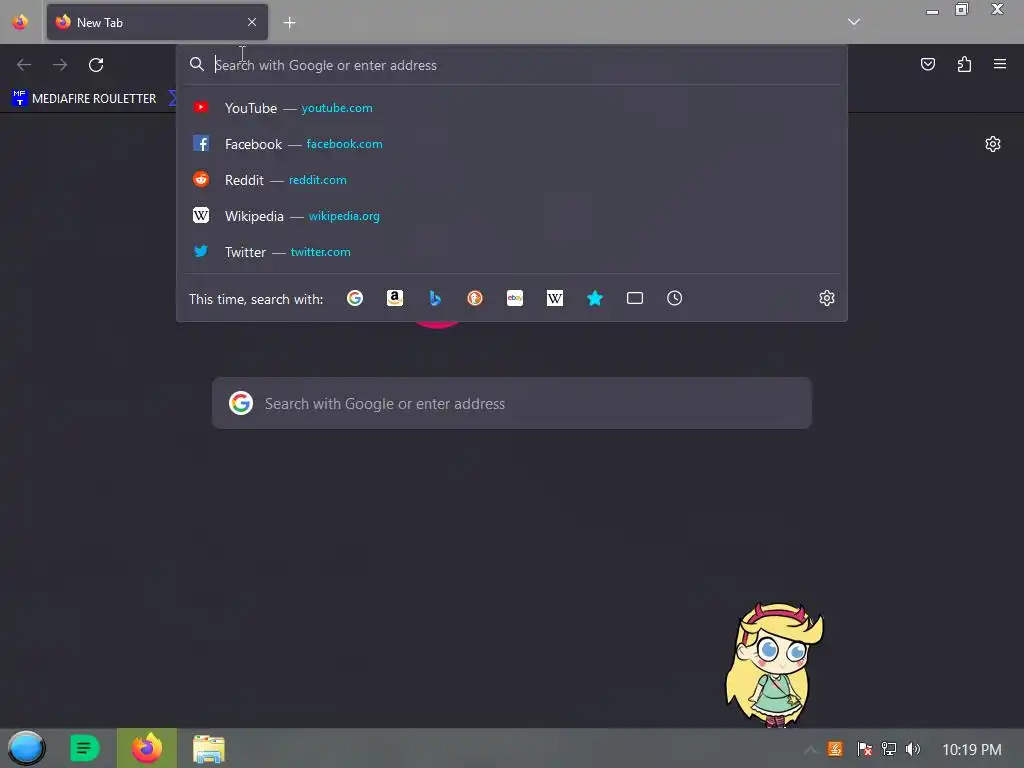Expand the list all tabs chevron
Viewport: 1024px width, 768px height.
[x=854, y=22]
